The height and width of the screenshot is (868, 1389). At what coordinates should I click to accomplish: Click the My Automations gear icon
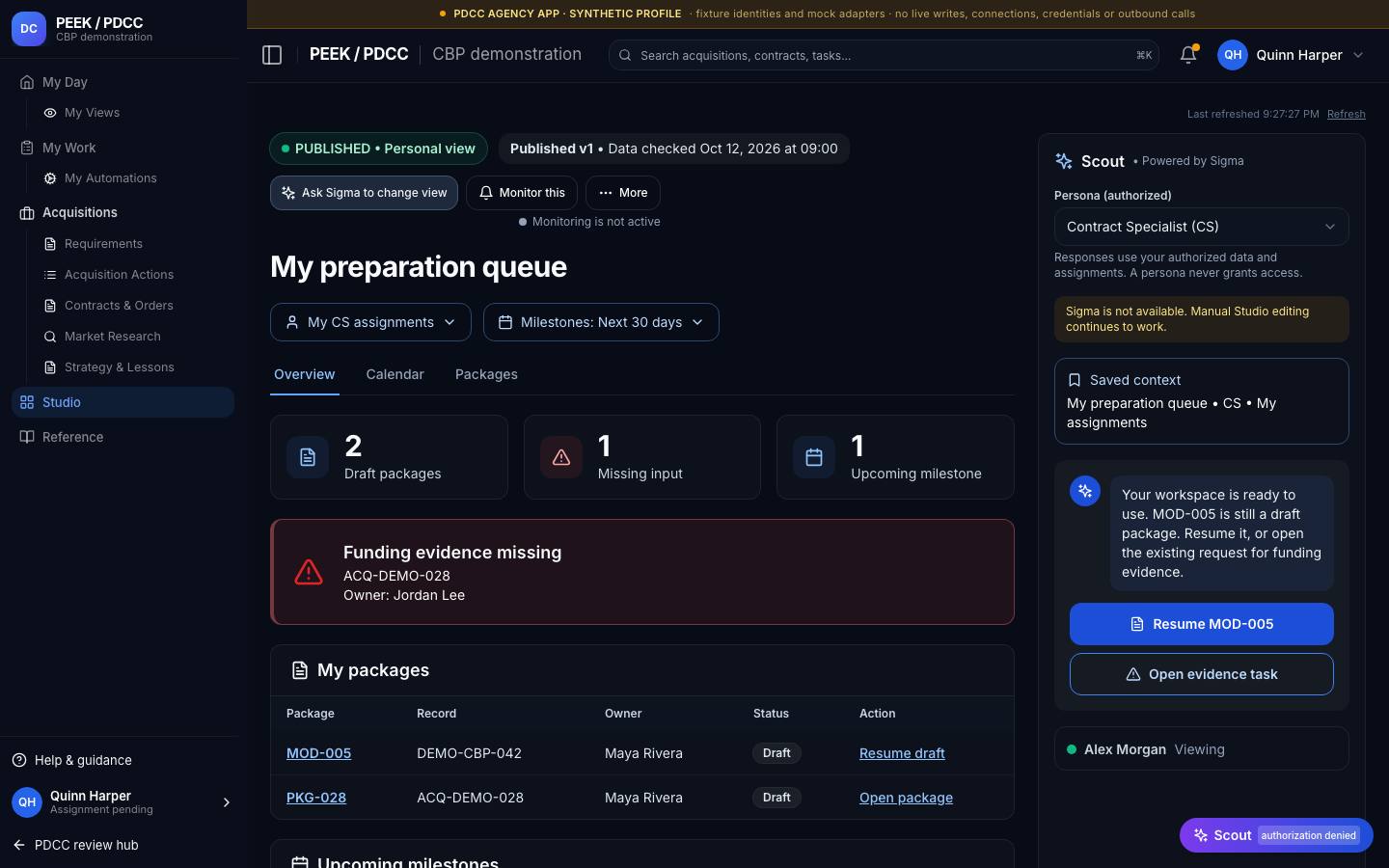point(49,178)
